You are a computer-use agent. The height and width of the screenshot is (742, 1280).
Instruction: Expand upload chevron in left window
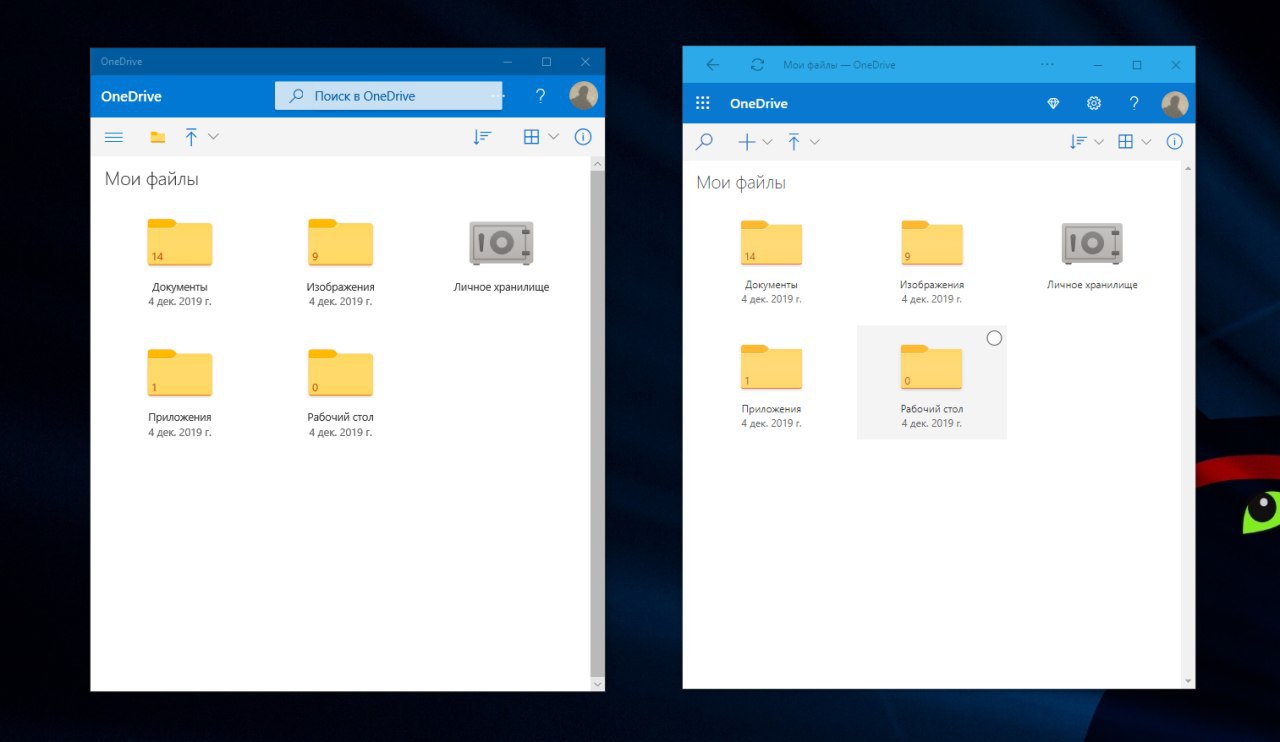point(213,137)
